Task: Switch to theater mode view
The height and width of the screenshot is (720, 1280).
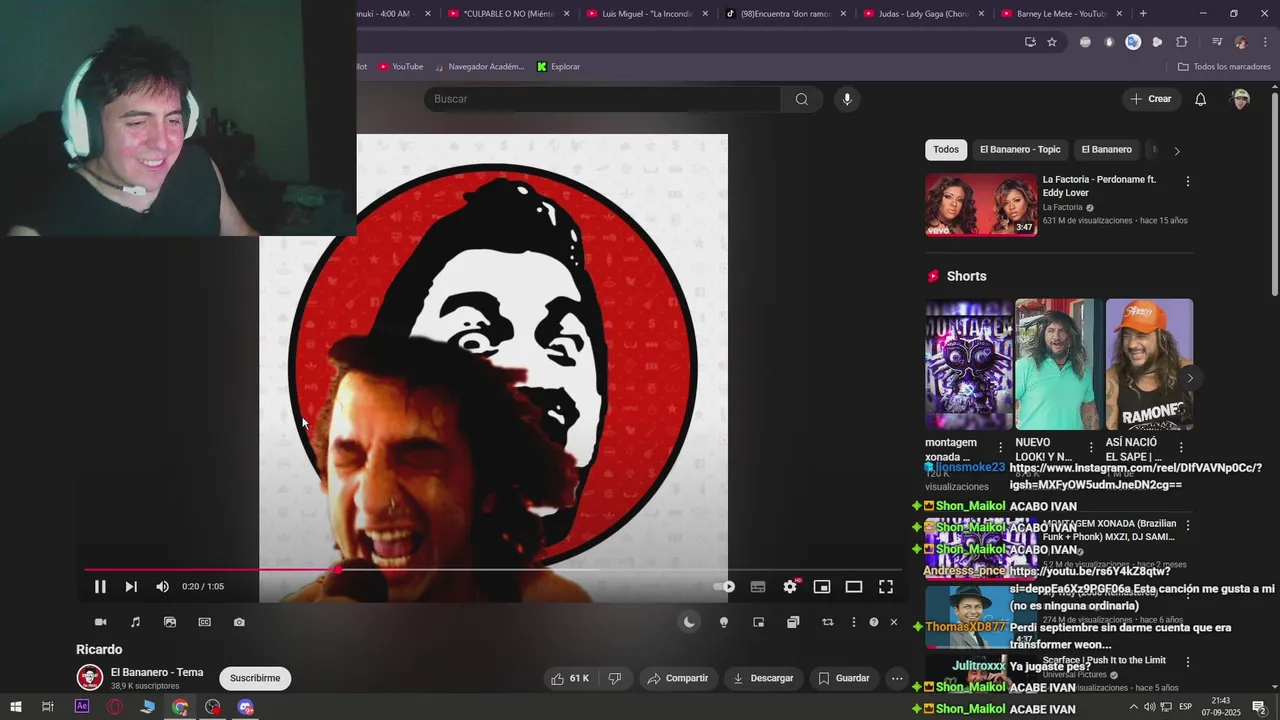Action: [x=854, y=587]
